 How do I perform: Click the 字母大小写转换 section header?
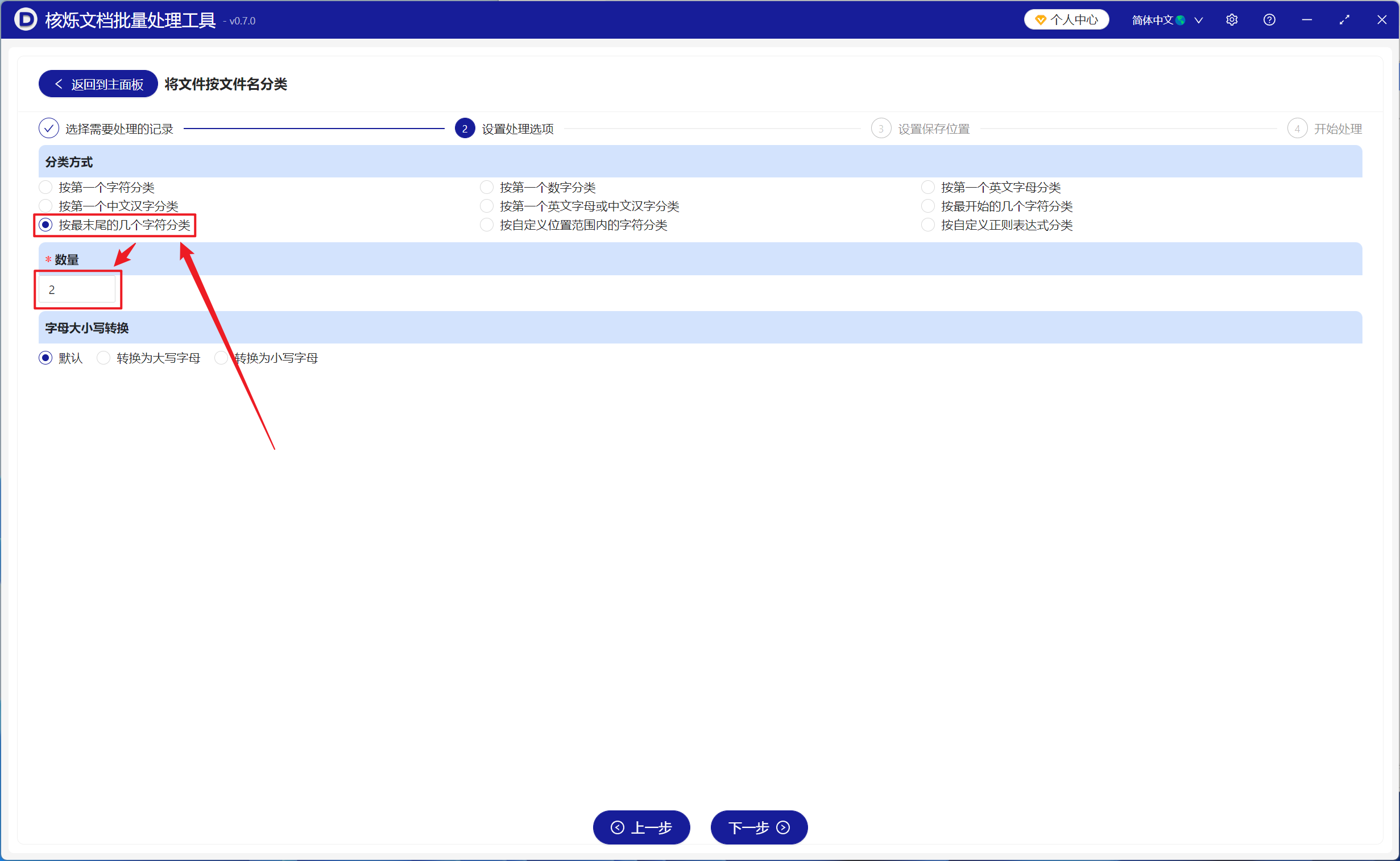[701, 328]
